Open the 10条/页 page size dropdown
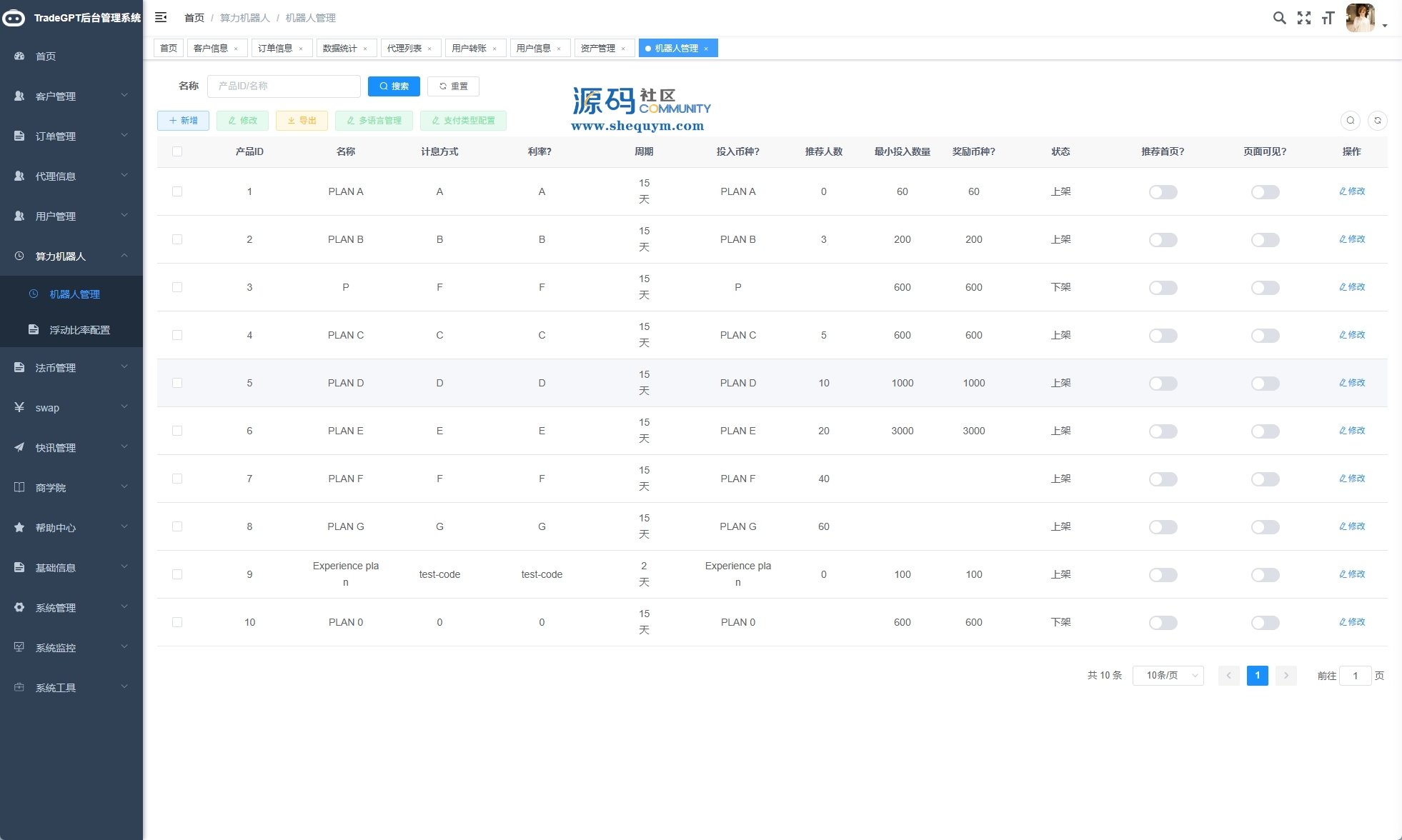 [1168, 676]
